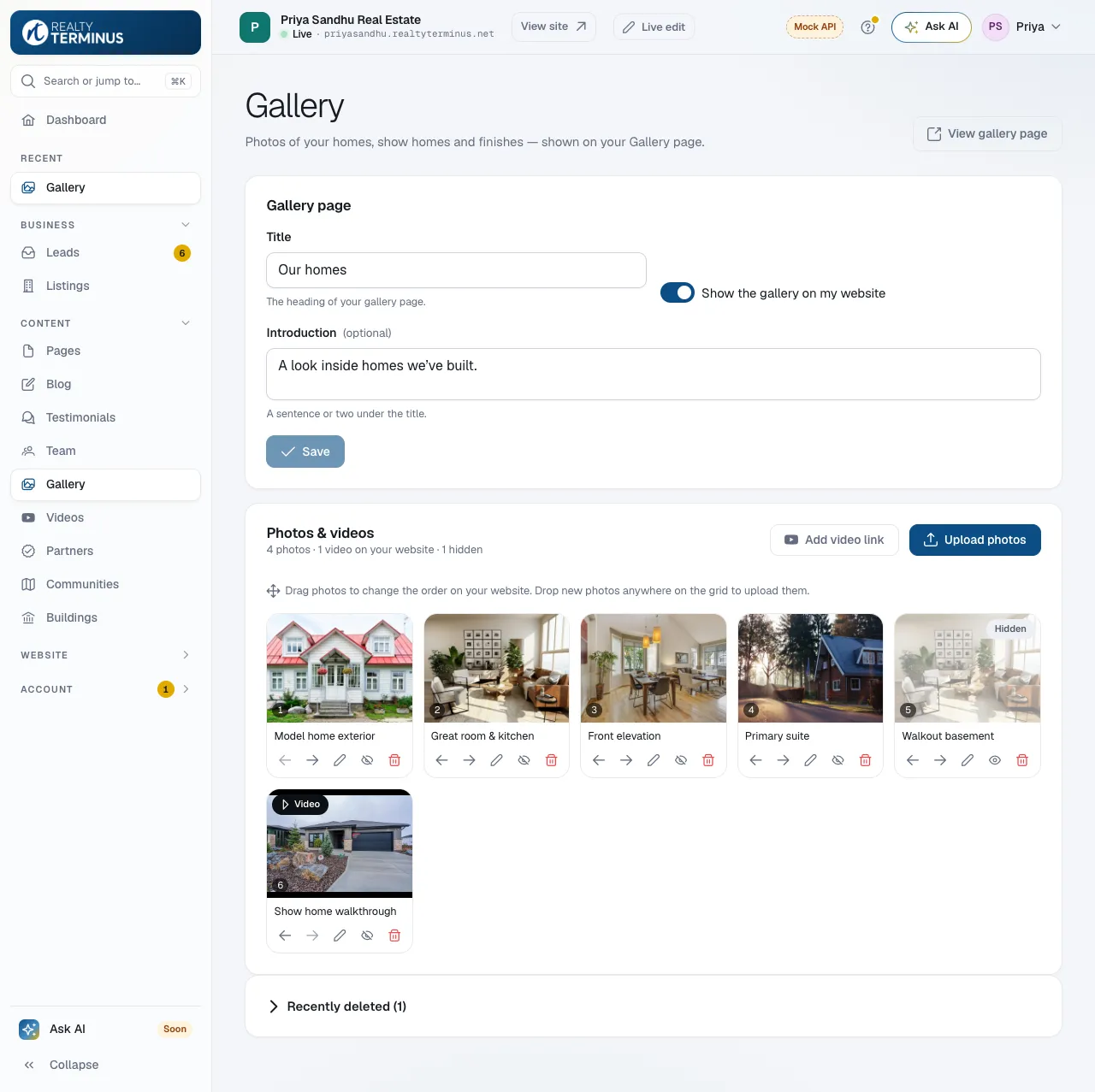Focus the Search or jump to box
This screenshot has height=1092, width=1095.
pyautogui.click(x=105, y=81)
